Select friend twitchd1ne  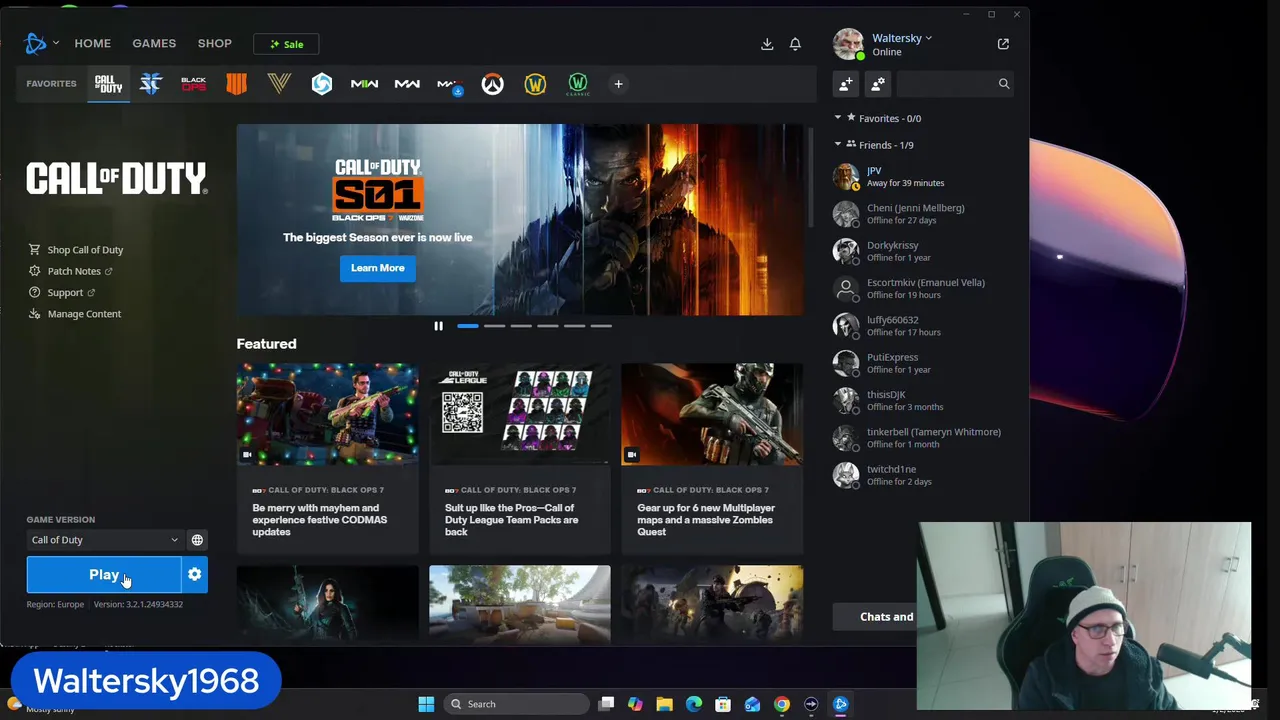(925, 475)
